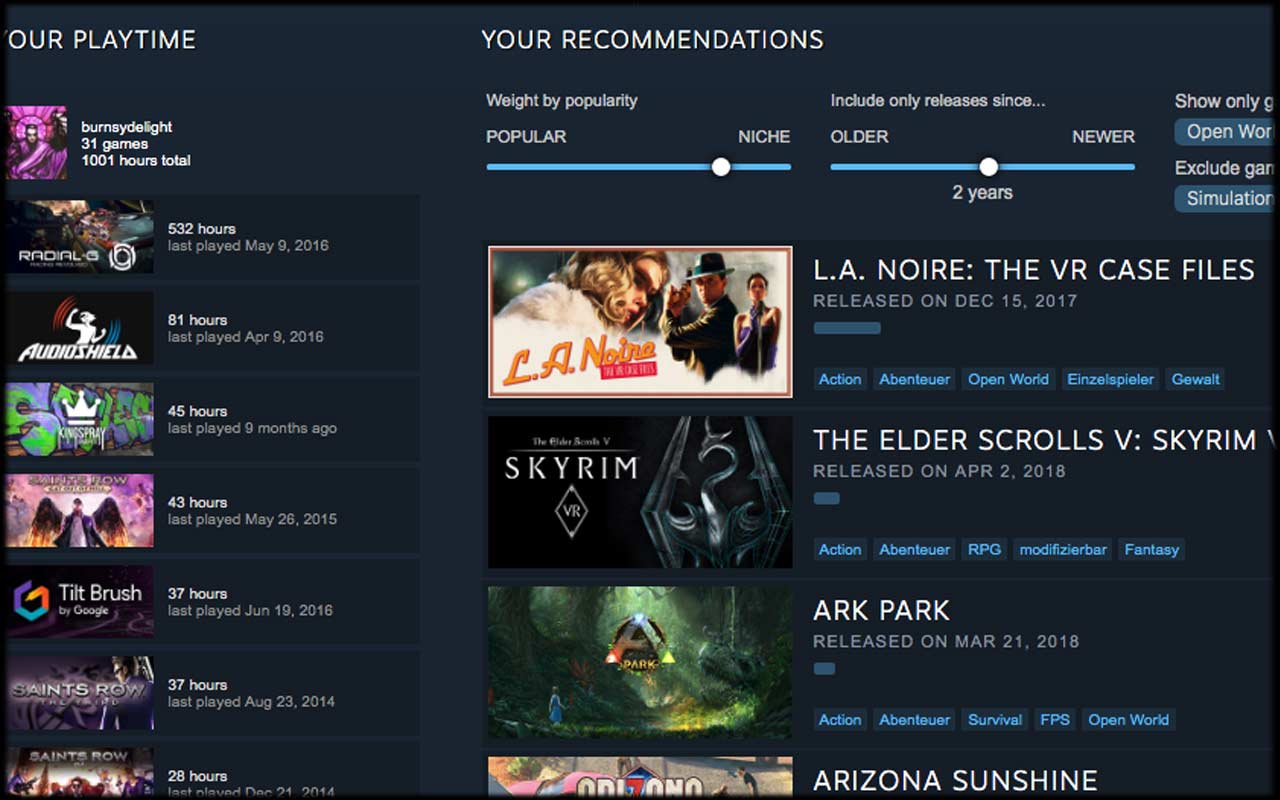Click the Action tag under ARK Park
The image size is (1280, 800).
[x=840, y=719]
